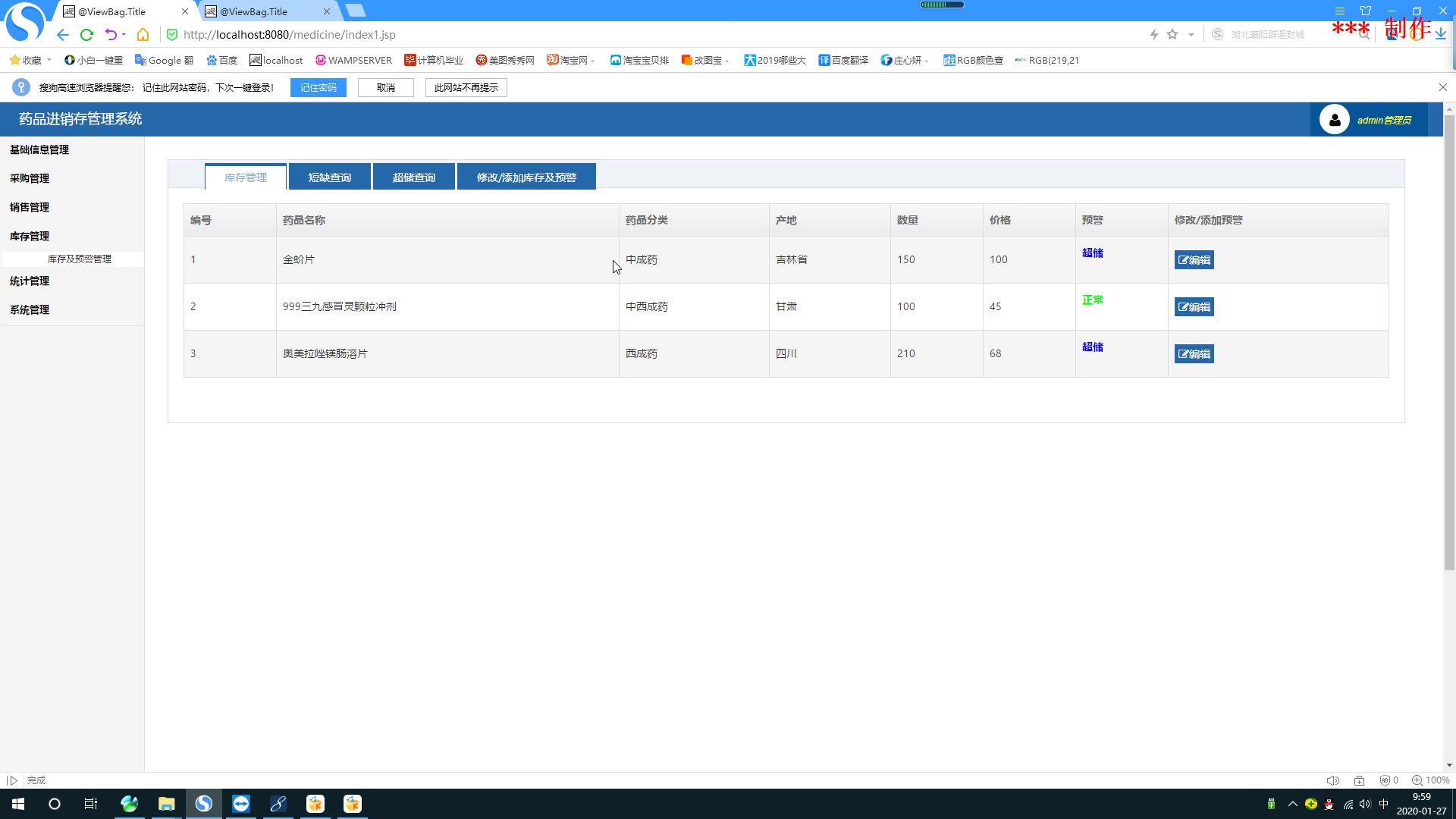
Task: Click 此网站不再提示 button
Action: [x=466, y=88]
